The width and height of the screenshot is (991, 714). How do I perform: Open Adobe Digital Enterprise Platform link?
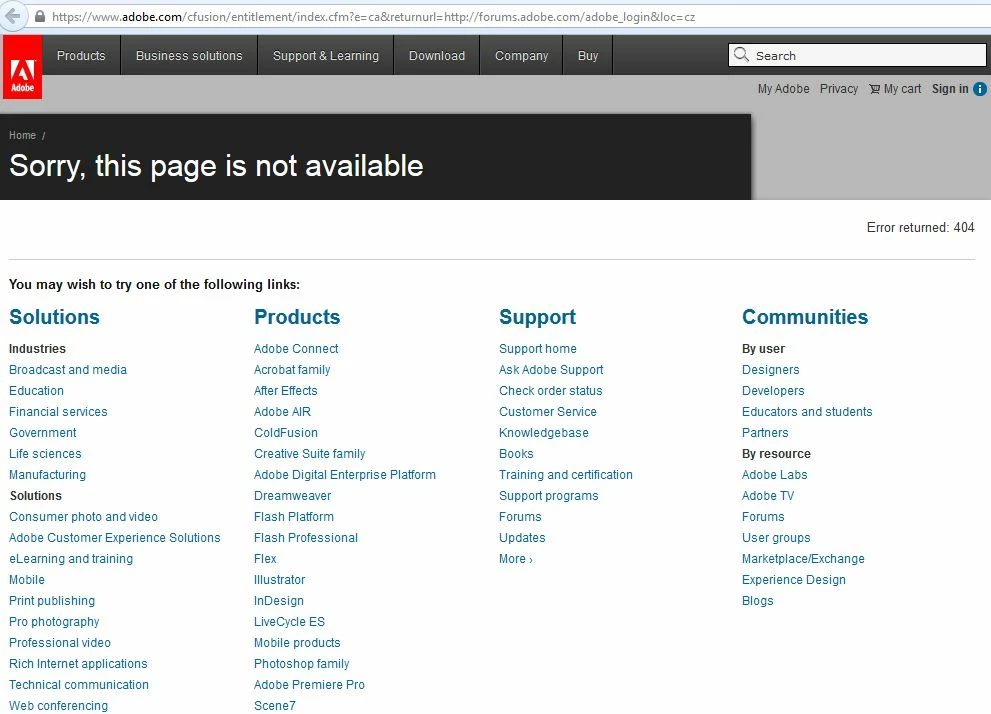(x=344, y=475)
